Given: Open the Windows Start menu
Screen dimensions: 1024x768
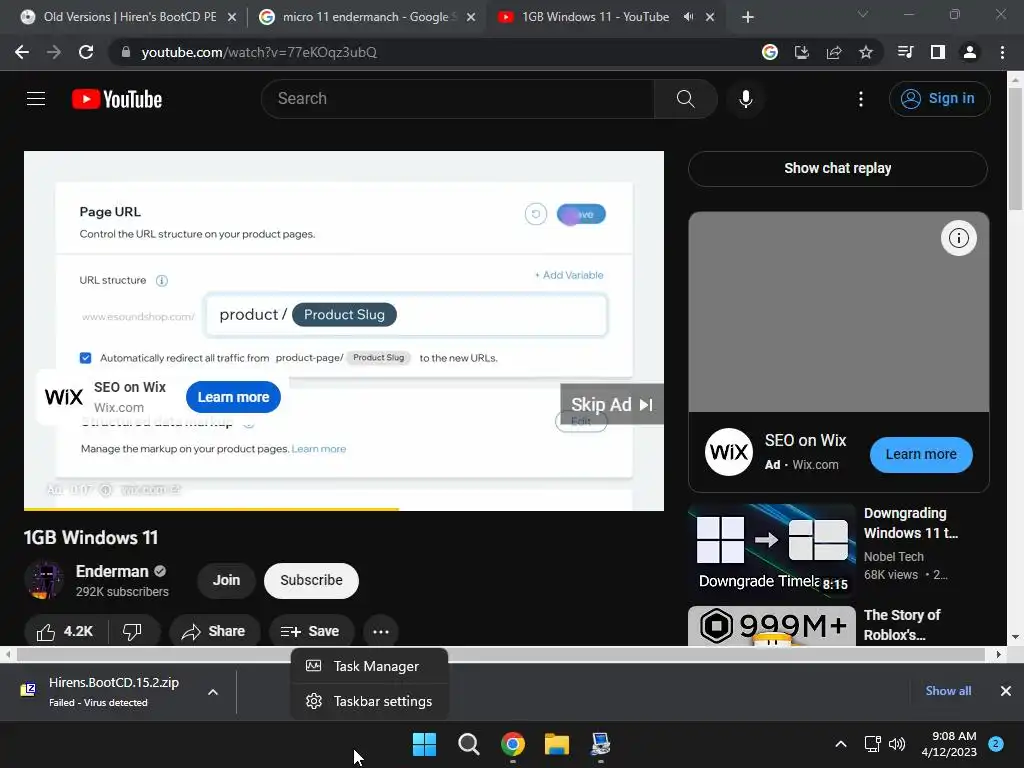Looking at the screenshot, I should [424, 744].
